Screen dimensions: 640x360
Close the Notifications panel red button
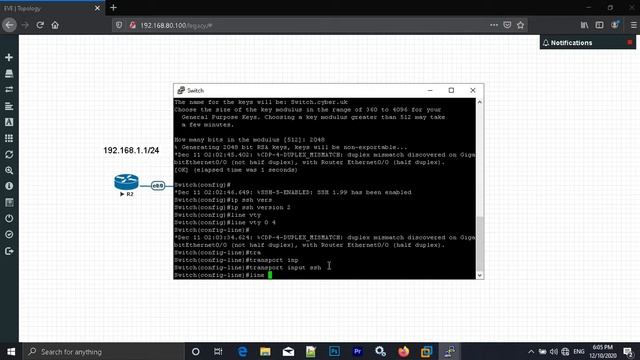click(630, 42)
